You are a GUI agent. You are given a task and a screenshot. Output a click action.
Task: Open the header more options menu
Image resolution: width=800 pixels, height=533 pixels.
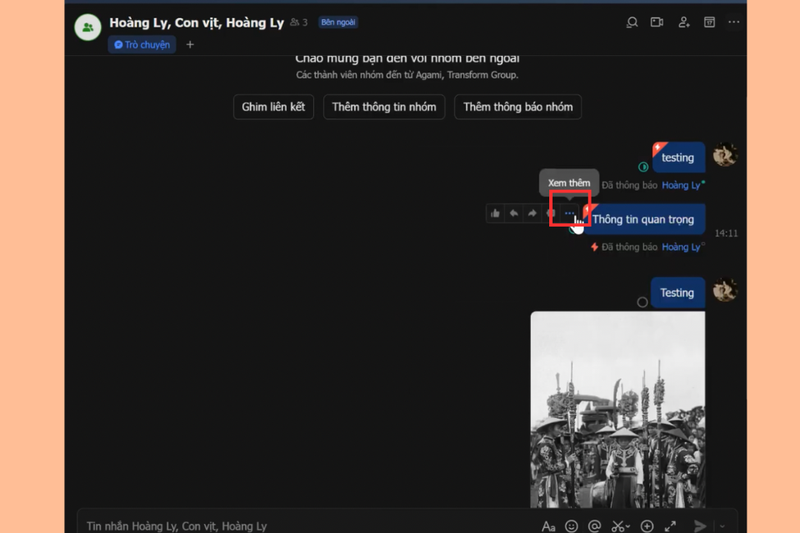click(x=734, y=22)
